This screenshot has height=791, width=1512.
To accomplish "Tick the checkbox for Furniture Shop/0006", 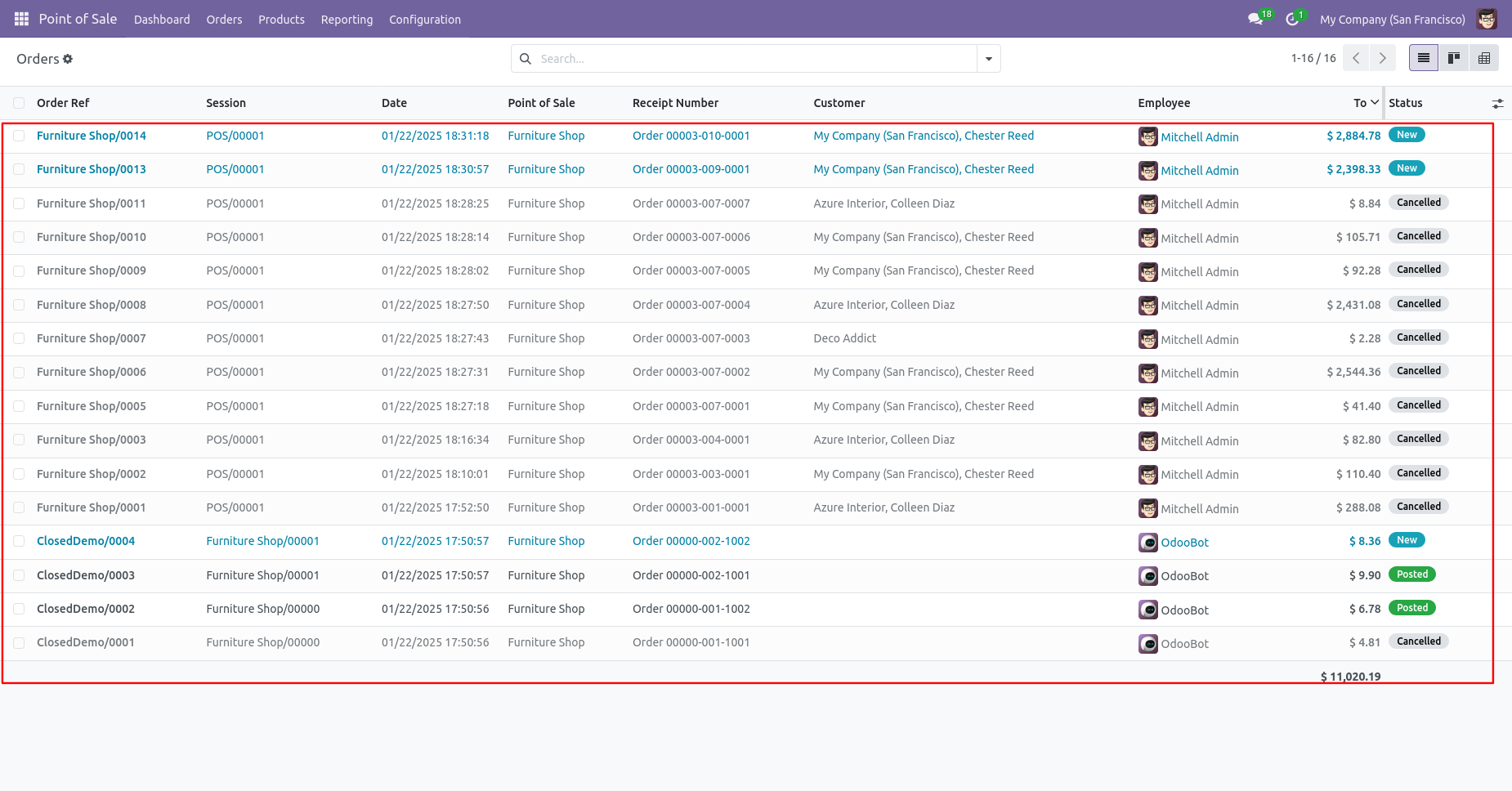I will [19, 372].
